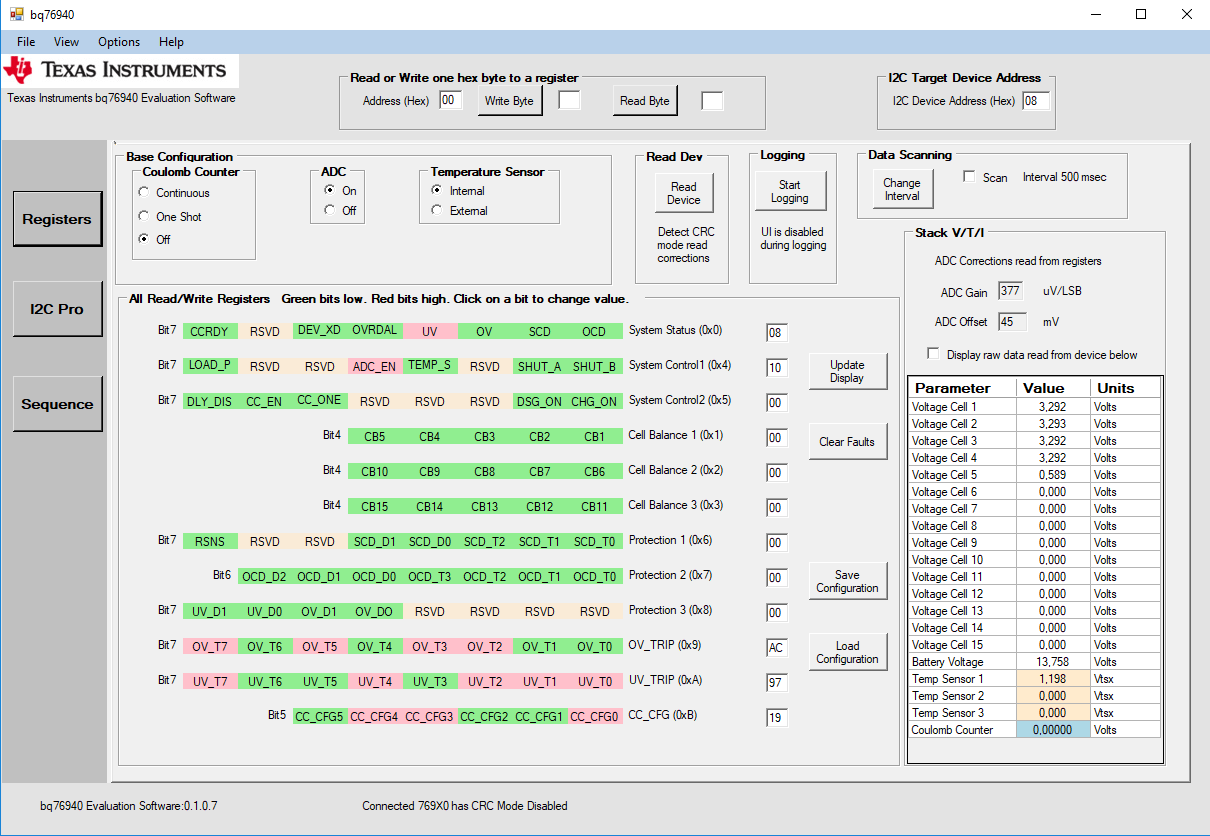Click the System Status hex value field
This screenshot has height=836, width=1210.
[776, 333]
